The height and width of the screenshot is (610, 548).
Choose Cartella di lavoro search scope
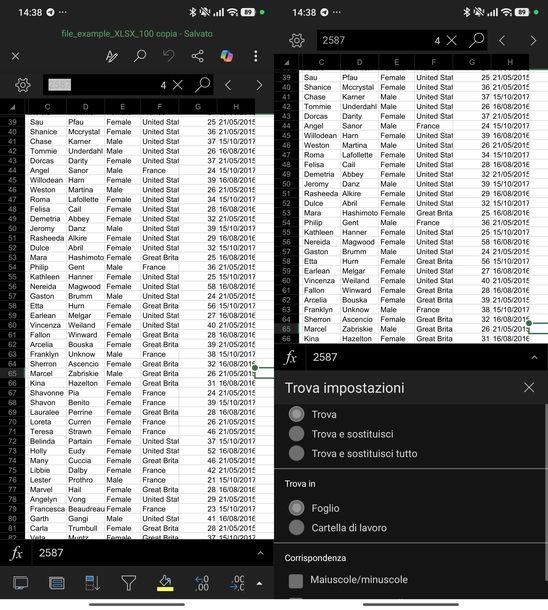tap(296, 528)
